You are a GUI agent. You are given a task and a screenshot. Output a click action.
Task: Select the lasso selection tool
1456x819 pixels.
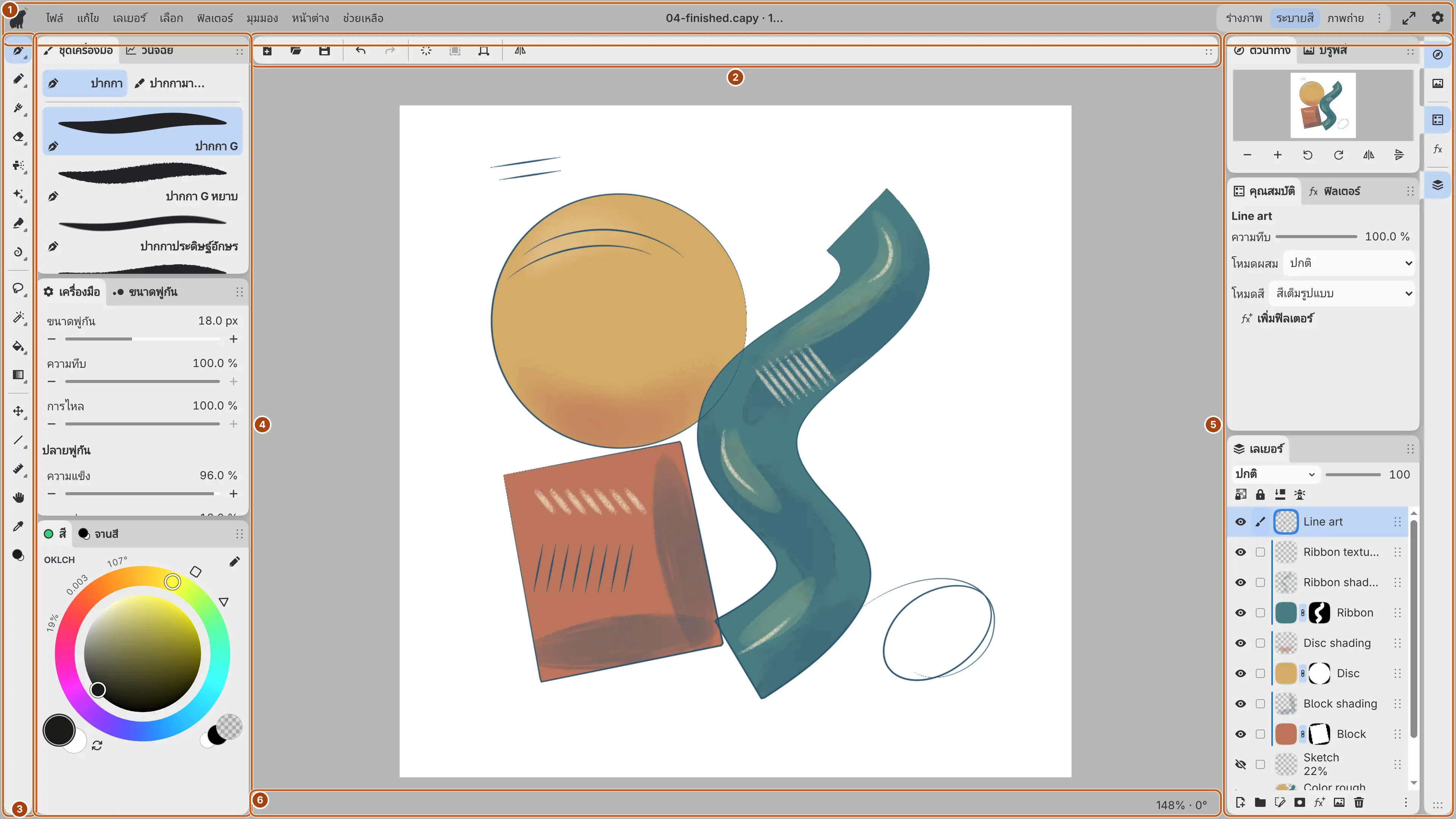click(19, 288)
